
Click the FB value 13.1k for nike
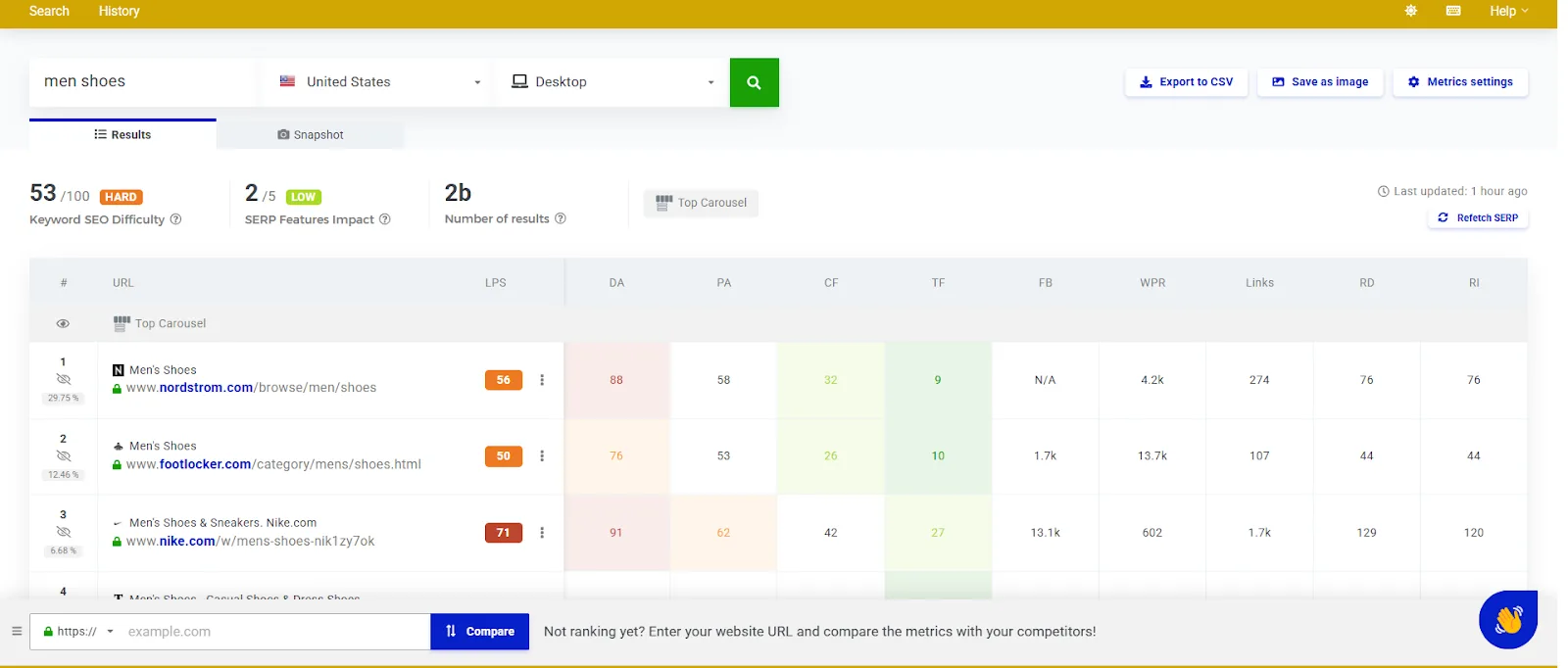pos(1046,533)
